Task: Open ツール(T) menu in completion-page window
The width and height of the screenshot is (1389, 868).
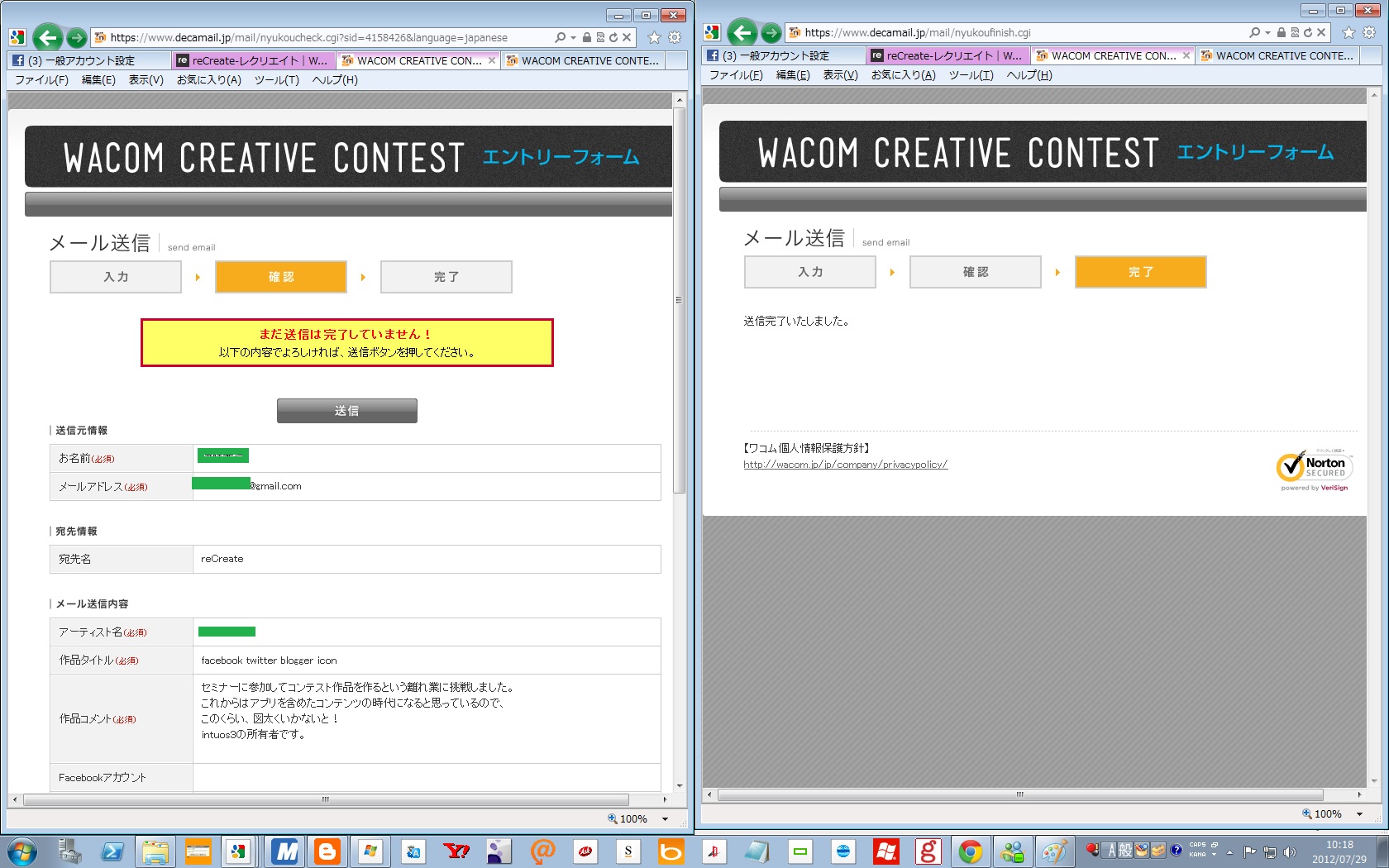Action: (x=971, y=75)
